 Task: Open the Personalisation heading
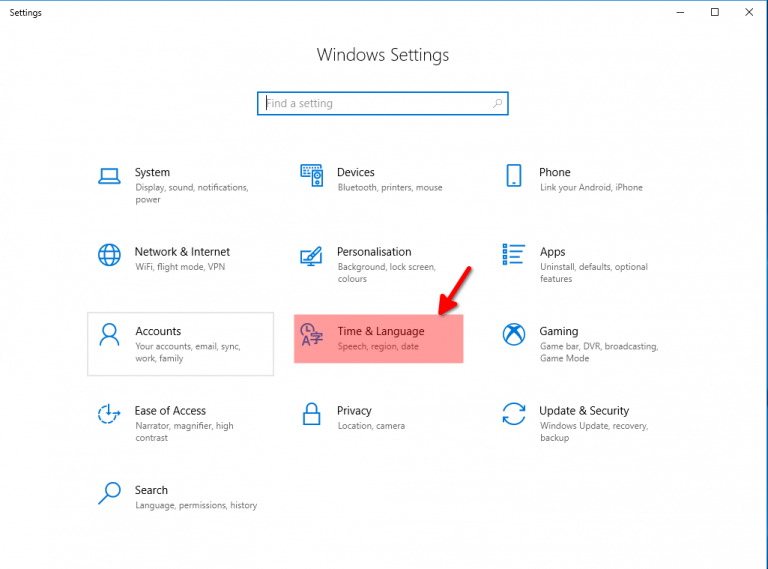pos(374,252)
